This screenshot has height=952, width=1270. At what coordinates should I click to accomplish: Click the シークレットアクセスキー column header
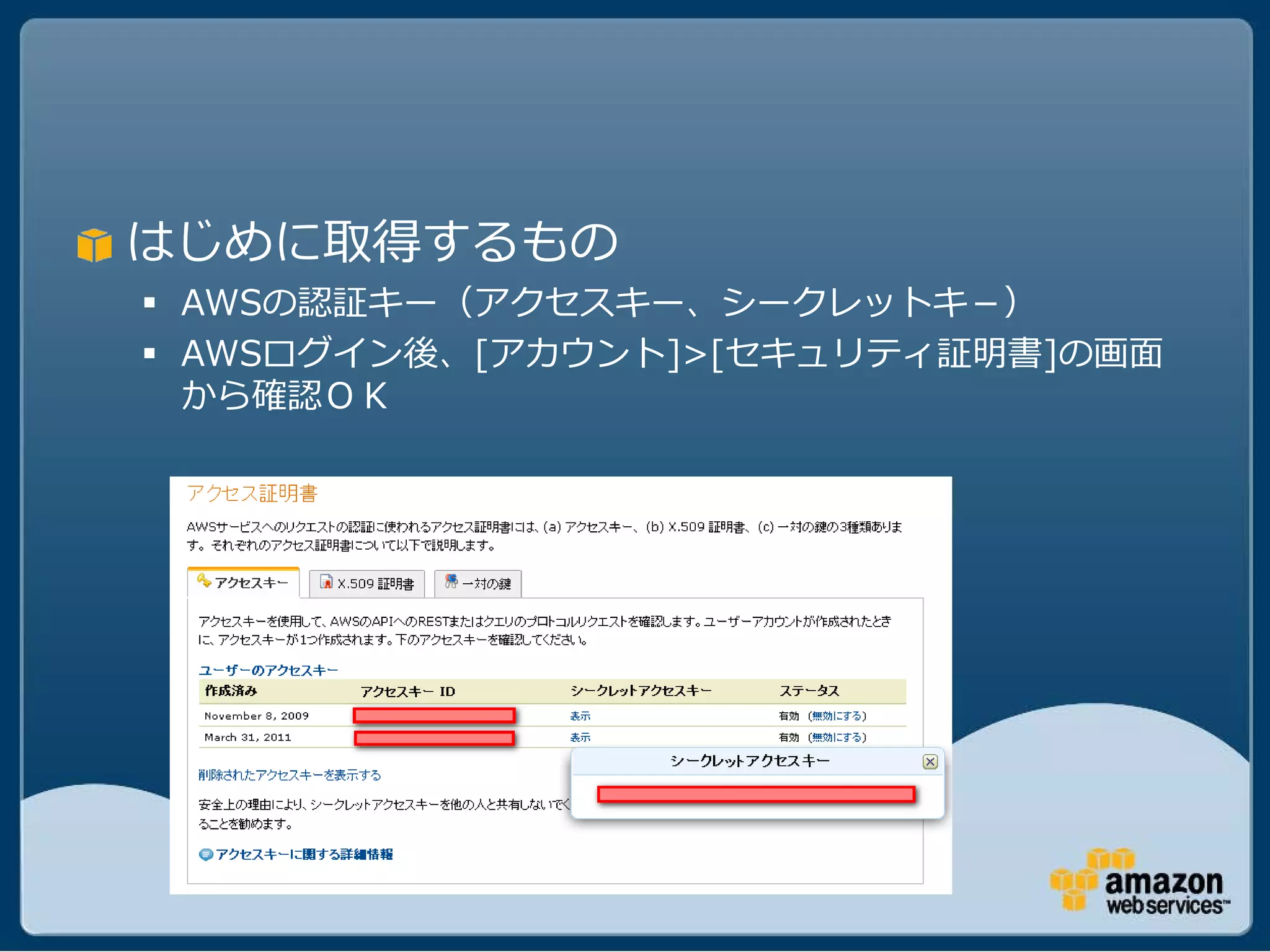coord(641,690)
